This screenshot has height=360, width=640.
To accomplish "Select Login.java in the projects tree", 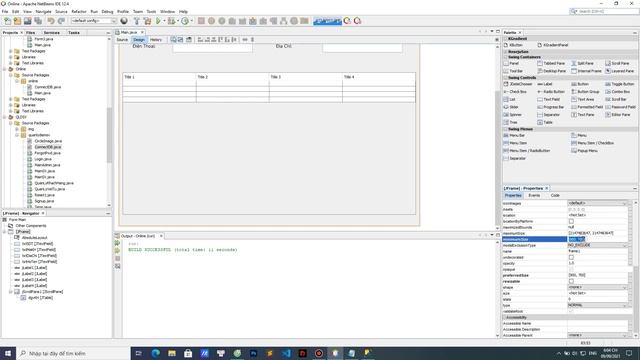I will point(42,159).
